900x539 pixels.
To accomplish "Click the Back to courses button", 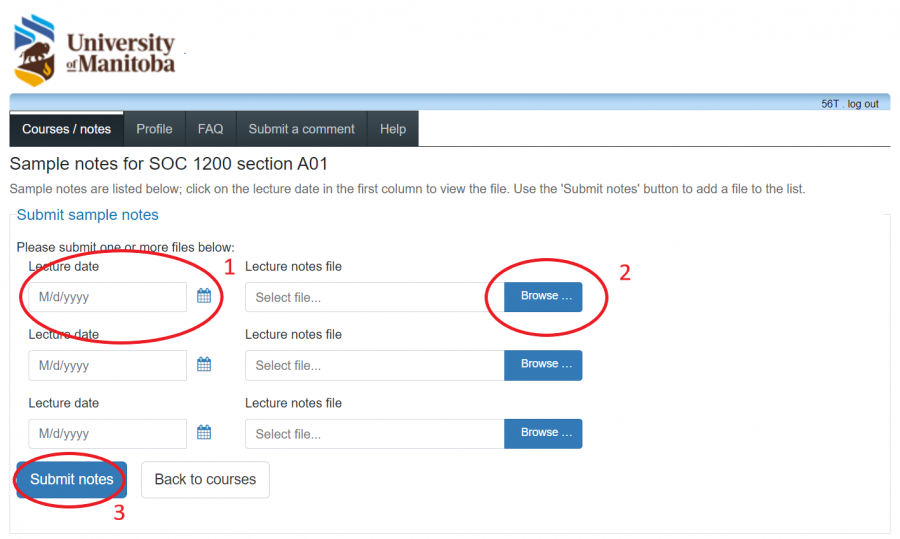I will pyautogui.click(x=205, y=479).
